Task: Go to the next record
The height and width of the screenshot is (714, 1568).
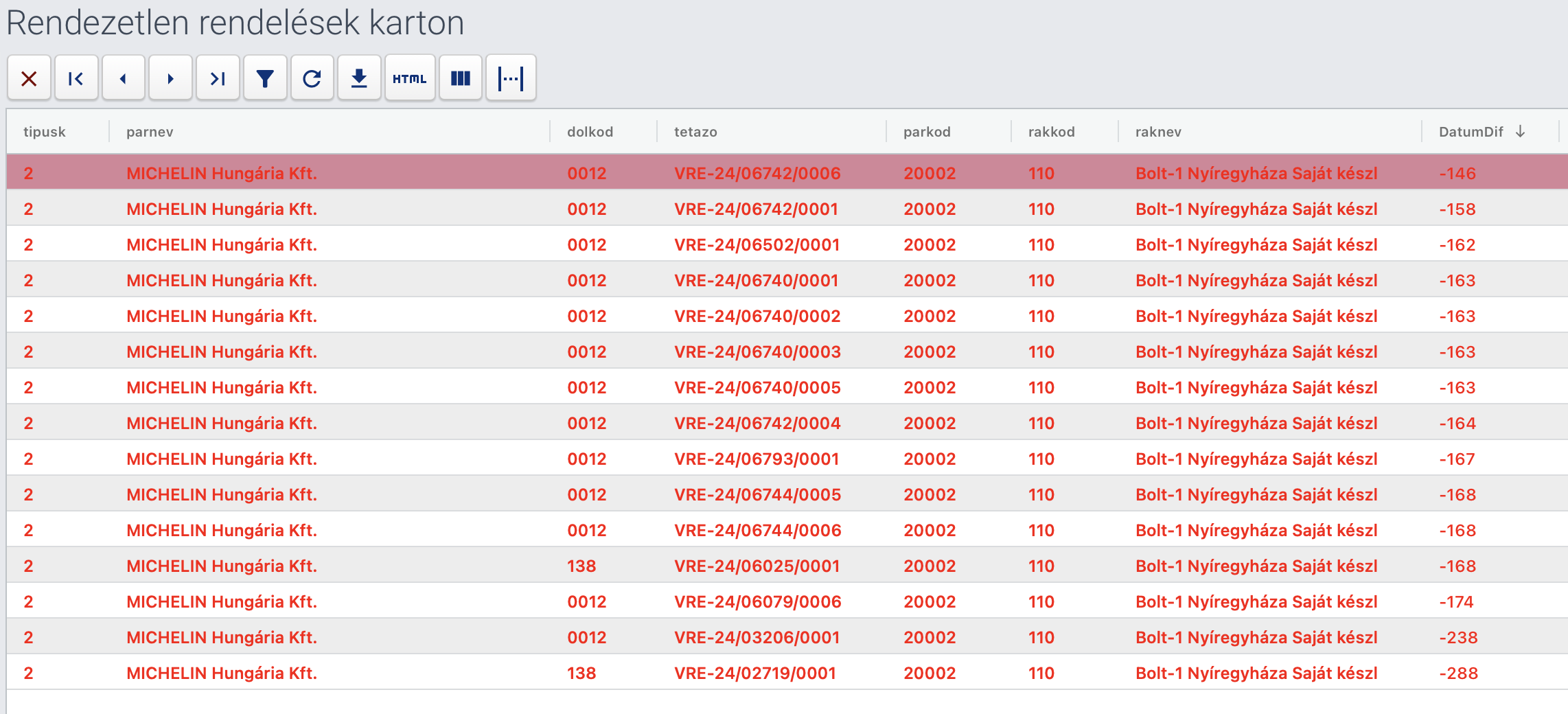Action: pyautogui.click(x=170, y=78)
